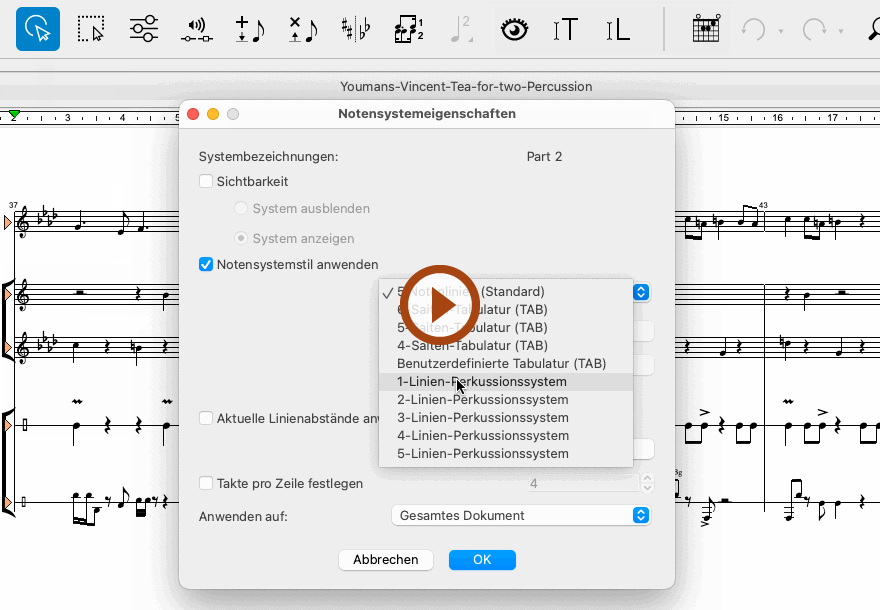This screenshot has height=610, width=880.
Task: Click the search magnifier icon
Action: coord(873,30)
